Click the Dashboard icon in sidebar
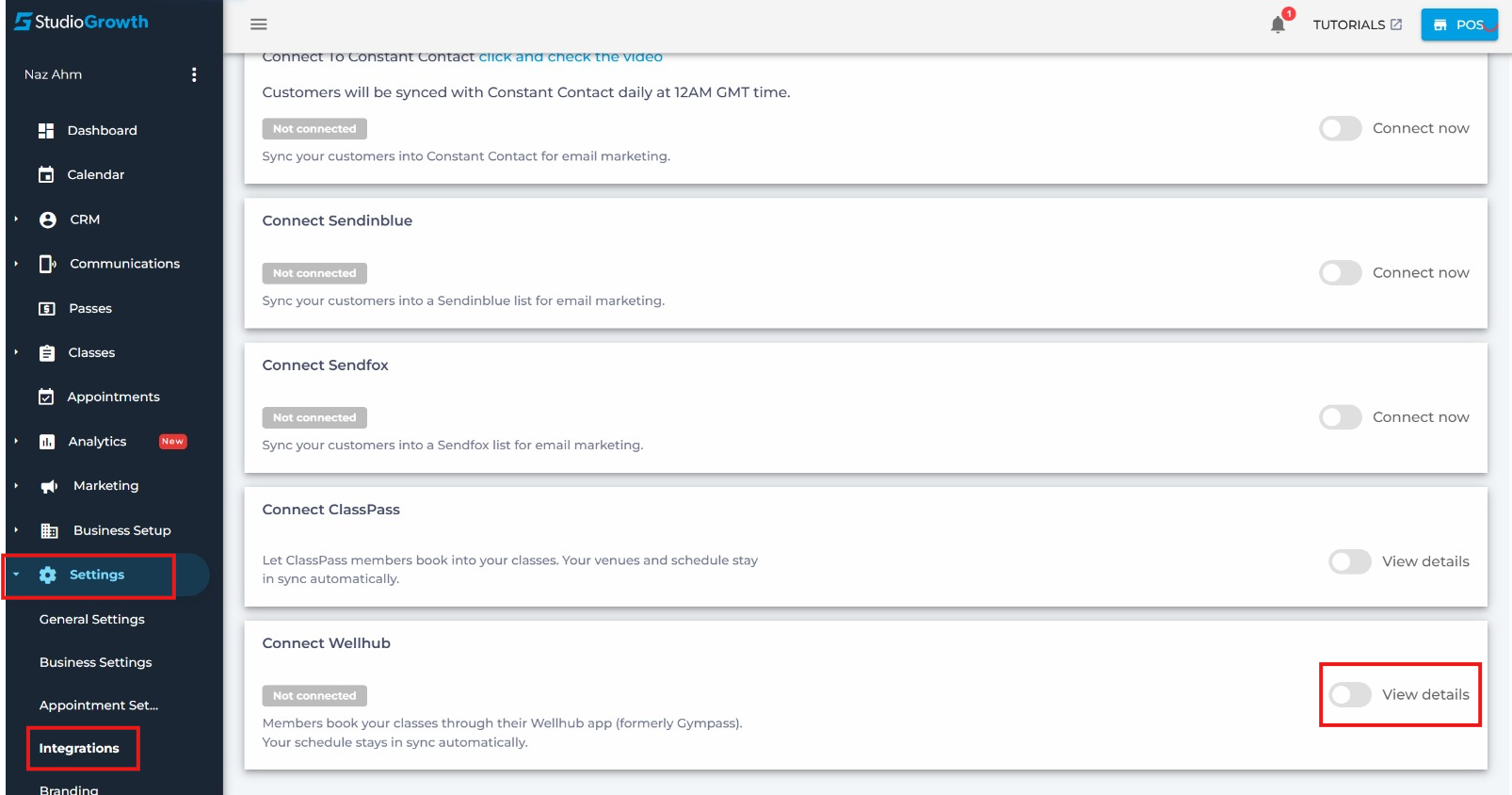This screenshot has width=1512, height=795. pos(46,131)
